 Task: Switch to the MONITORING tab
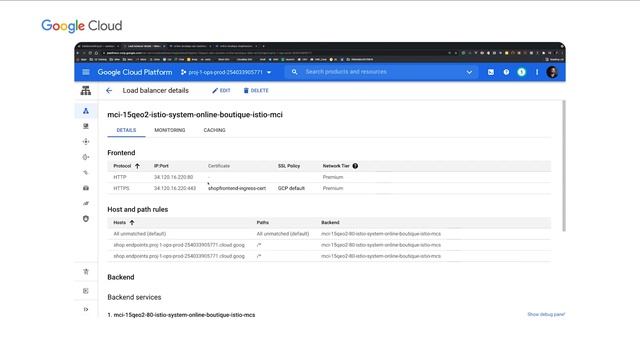pos(170,130)
